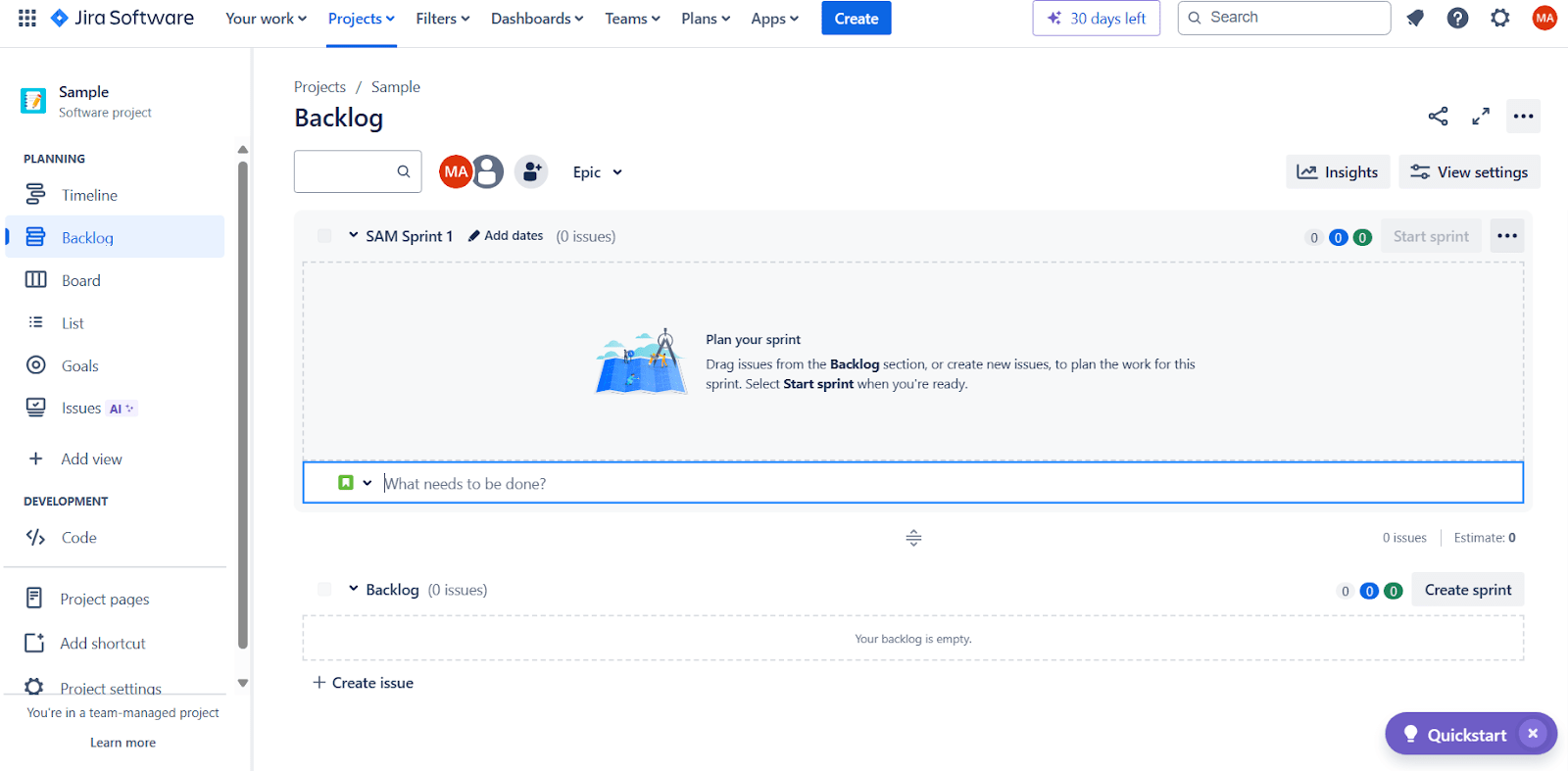
Task: Open SAM Sprint 1 more actions menu
Action: (x=1506, y=236)
